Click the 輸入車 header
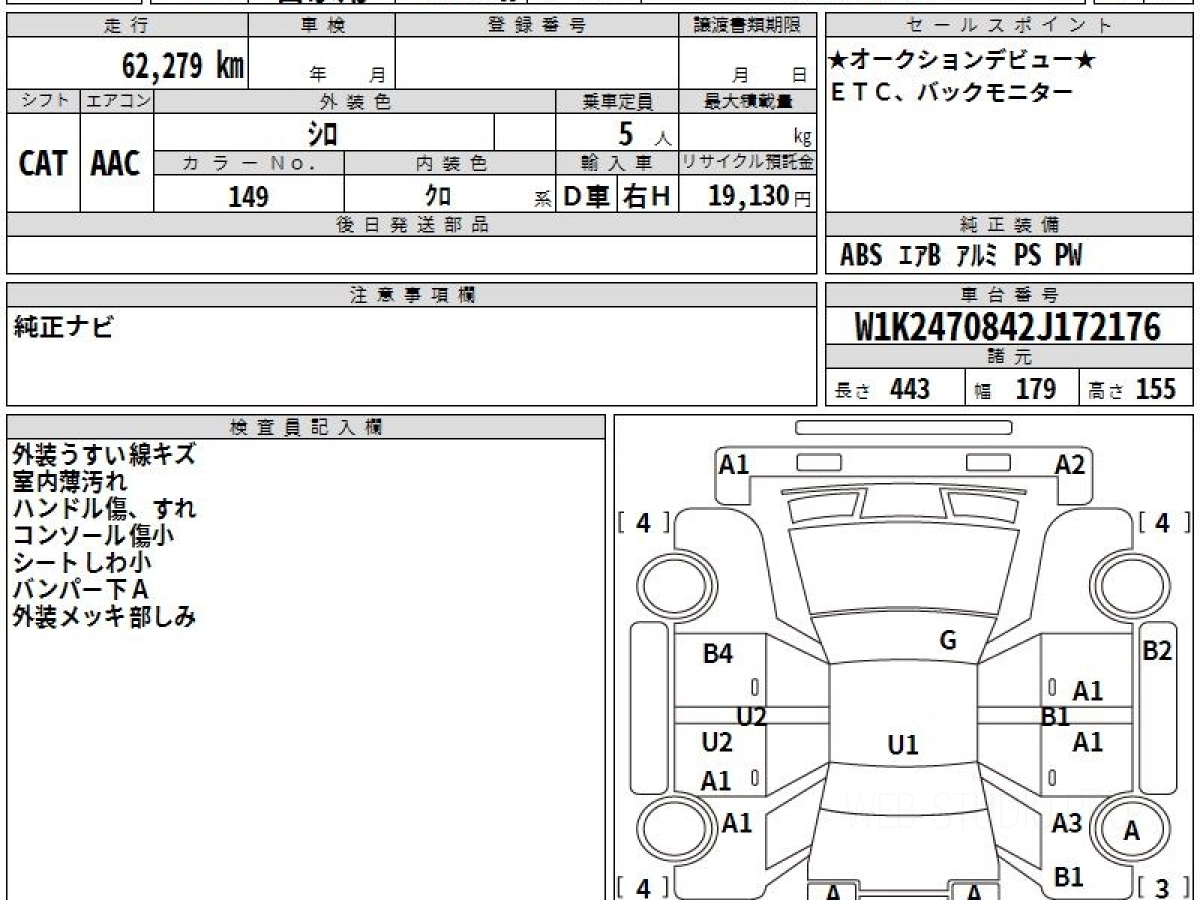Screen dimensions: 1200x900 coord(617,163)
